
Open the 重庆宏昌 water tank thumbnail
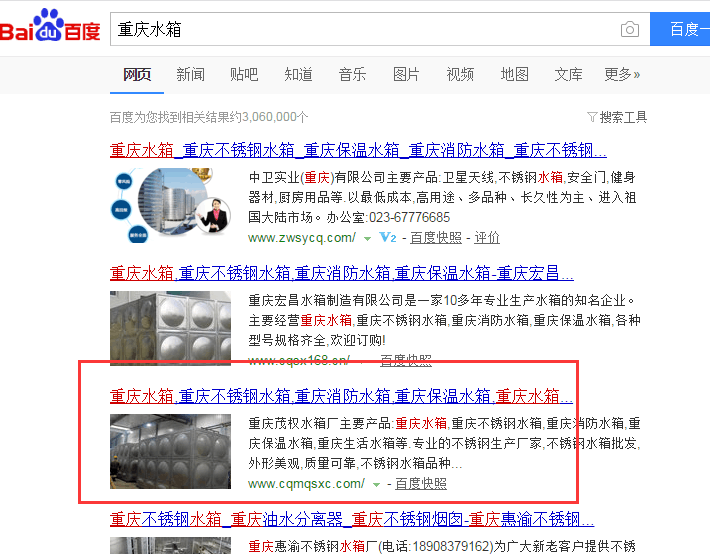170,328
